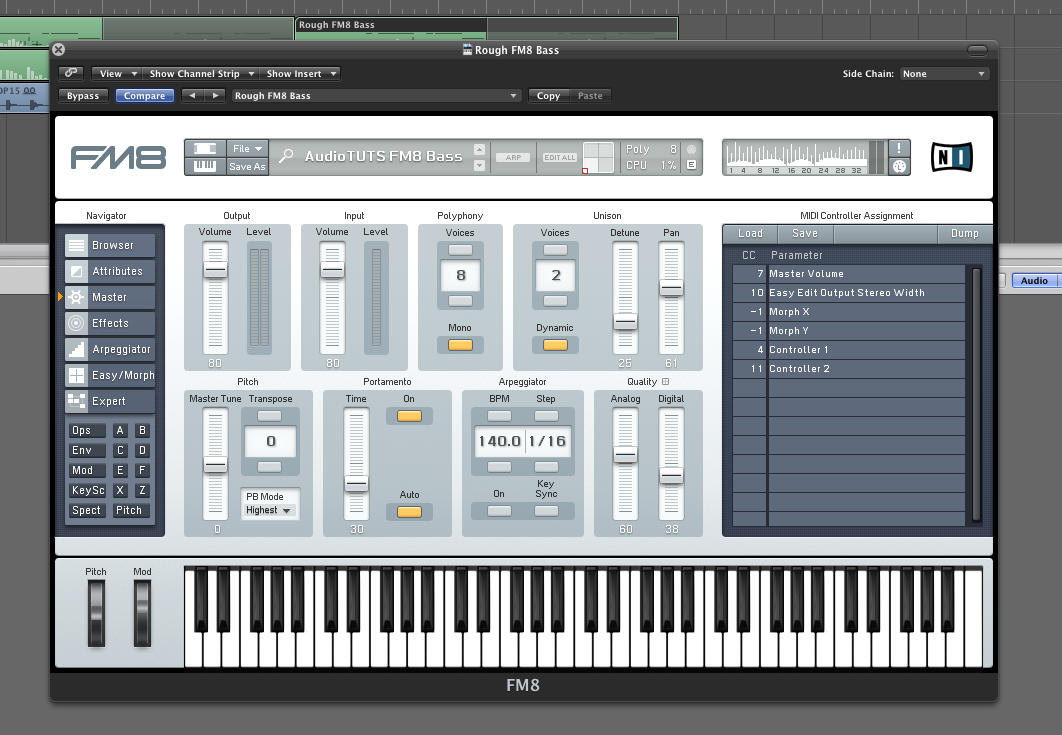Click the clock icon below panic button
1062x735 pixels.
point(899,167)
